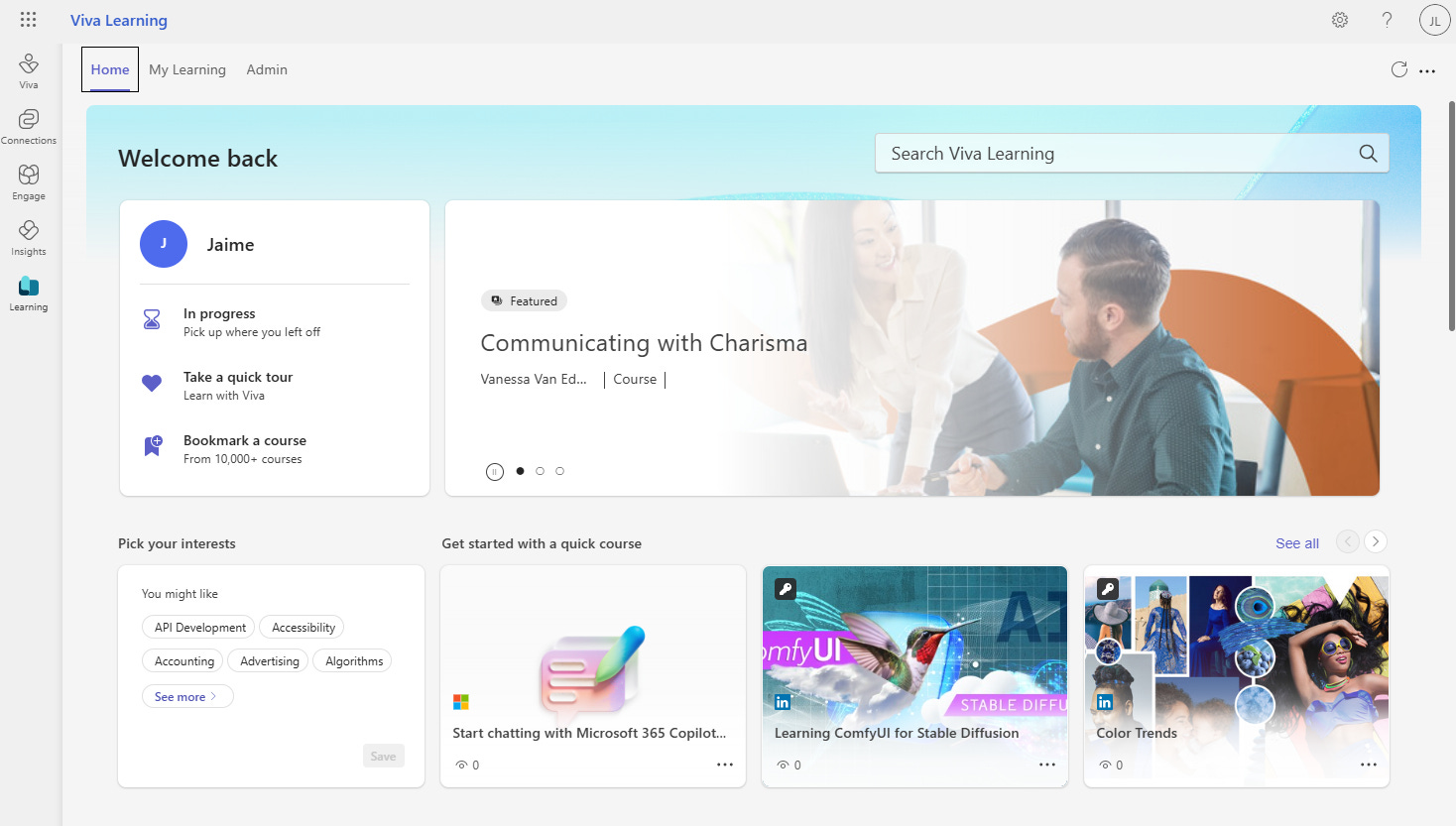
Task: Switch to the Admin tab
Action: pos(267,69)
